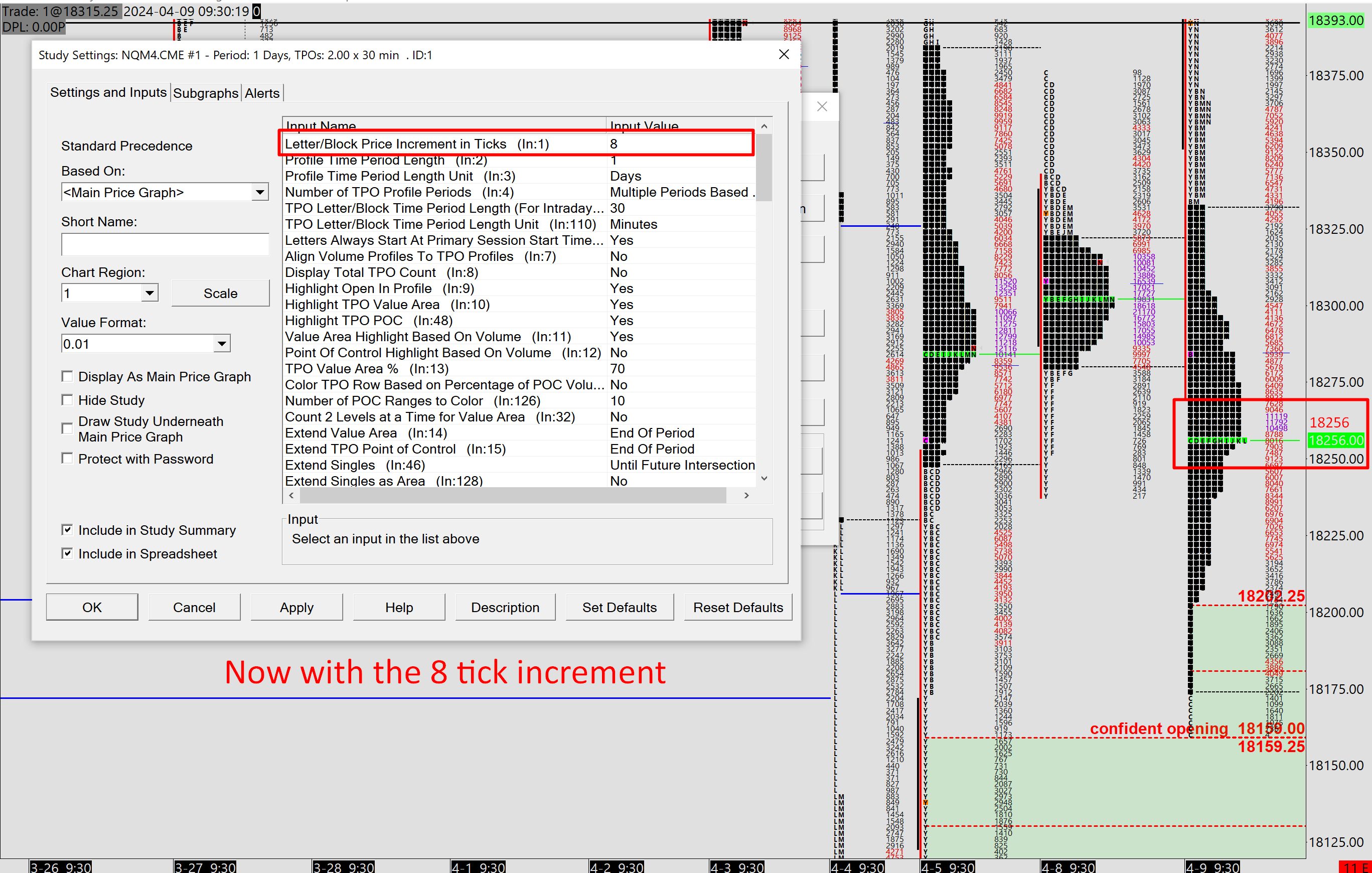
Task: Click the Short Name text field
Action: [165, 244]
